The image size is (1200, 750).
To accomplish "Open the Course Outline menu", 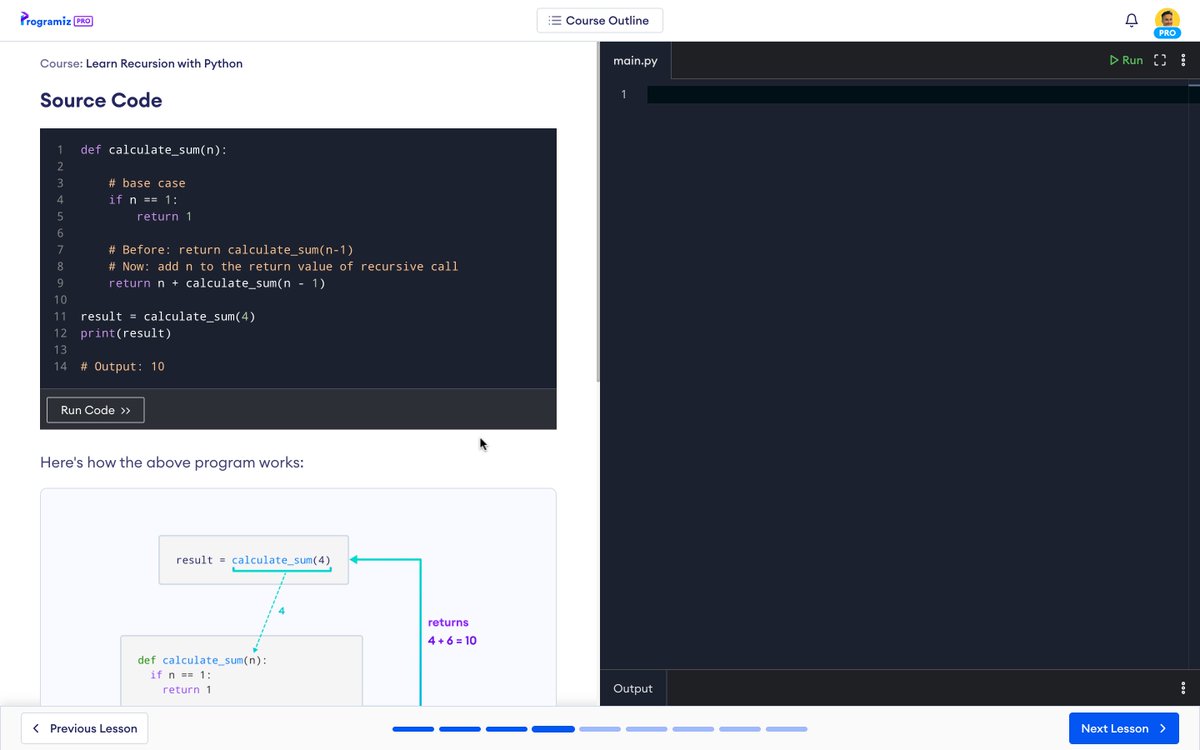I will click(600, 20).
